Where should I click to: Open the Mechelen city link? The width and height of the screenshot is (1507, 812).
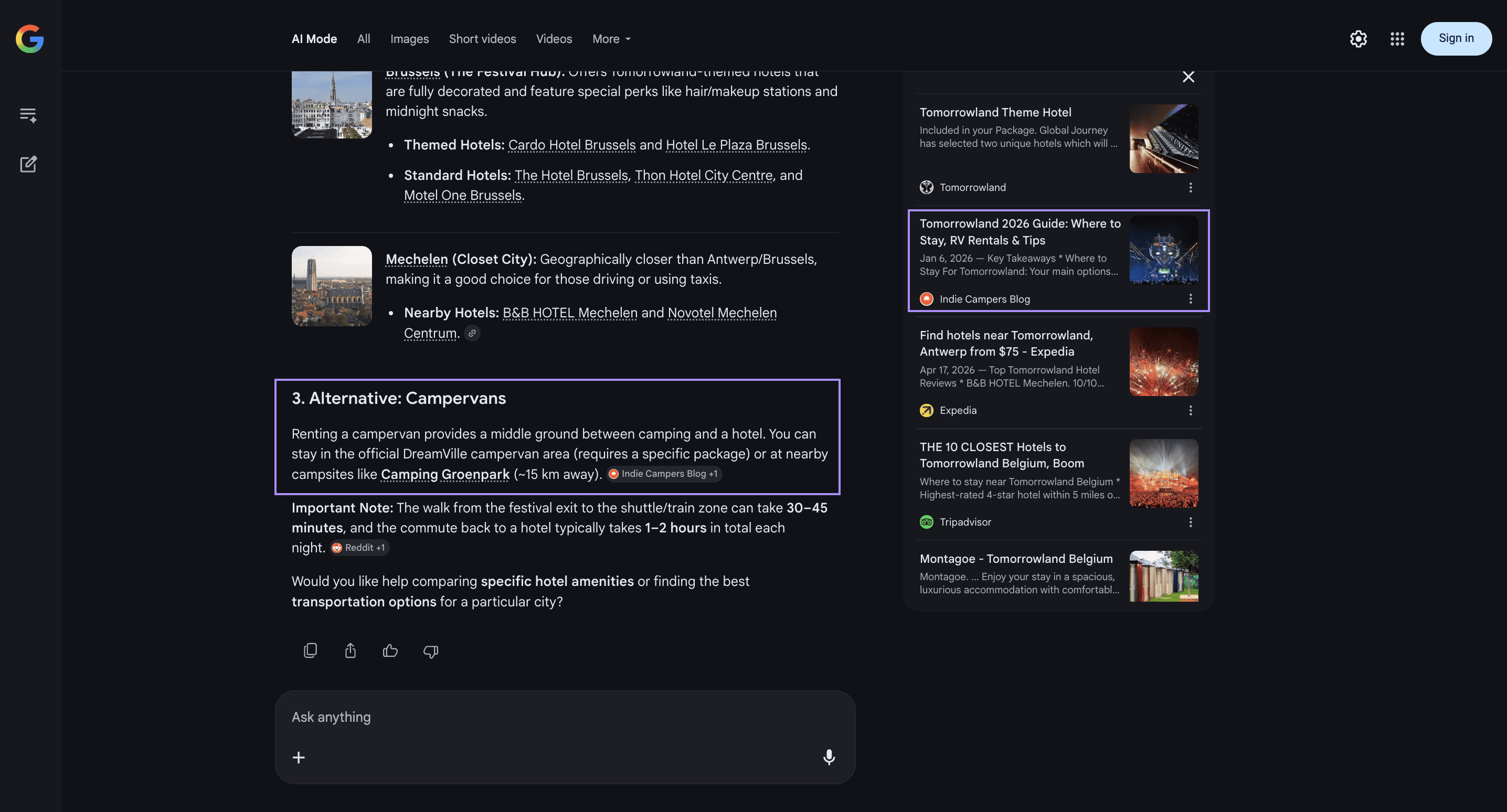(417, 259)
